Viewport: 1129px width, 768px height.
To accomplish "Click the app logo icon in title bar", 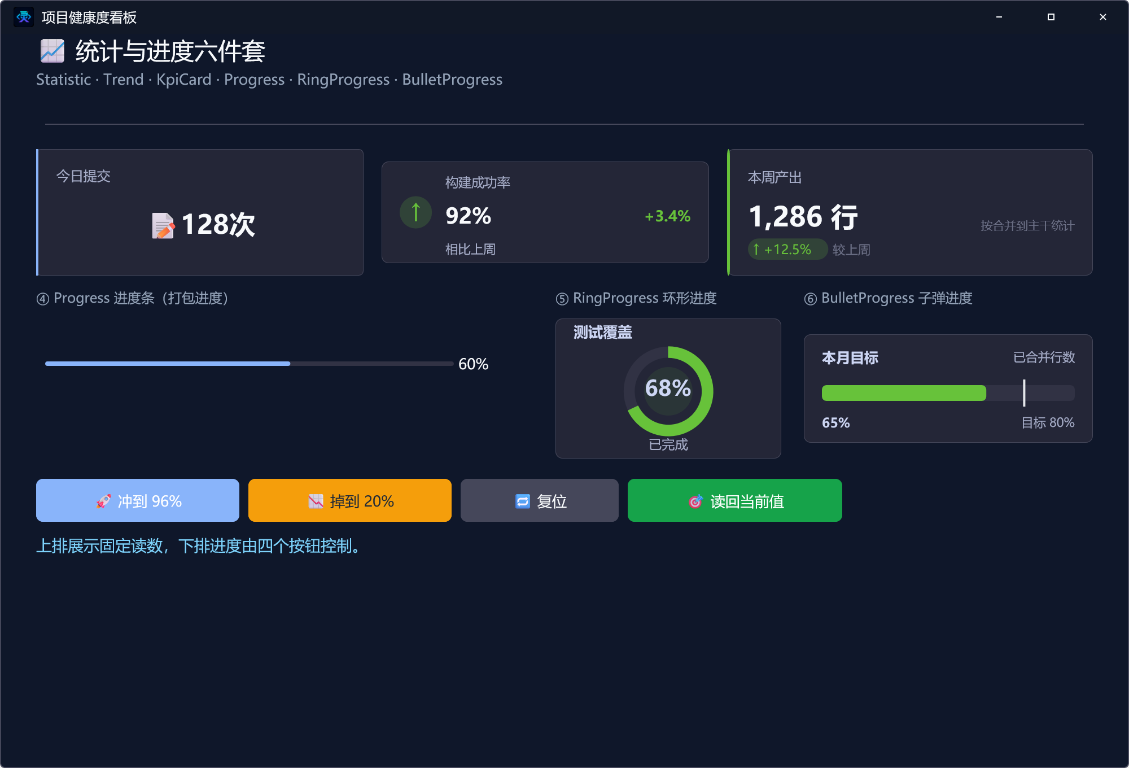I will click(x=23, y=17).
